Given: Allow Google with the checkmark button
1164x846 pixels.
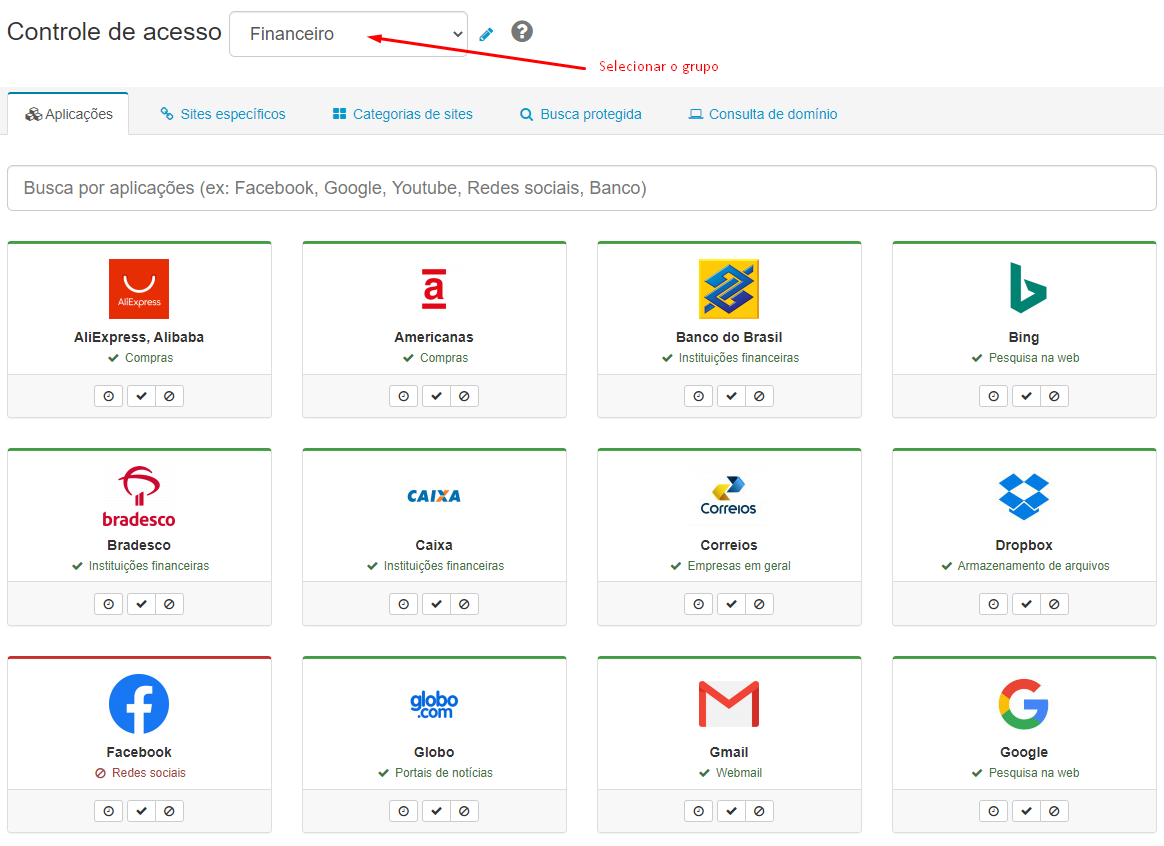Looking at the screenshot, I should [x=1026, y=811].
